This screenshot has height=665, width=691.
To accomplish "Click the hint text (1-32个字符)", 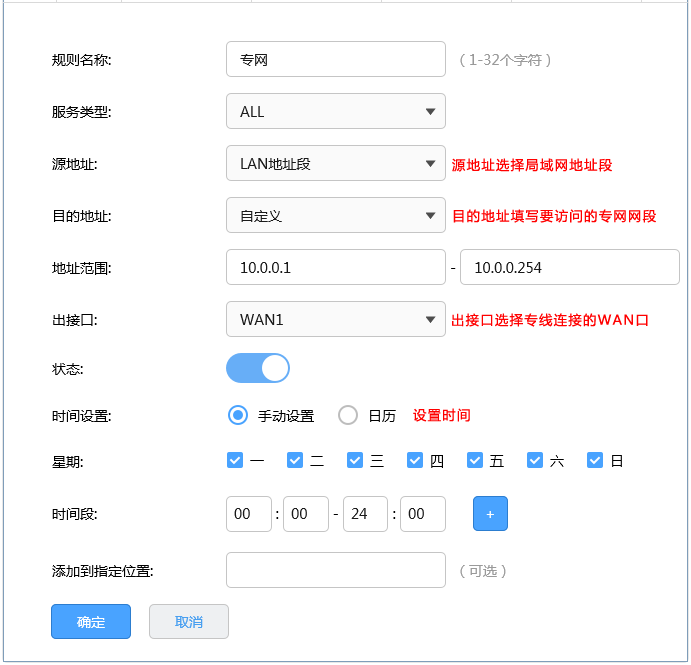I will coord(505,60).
